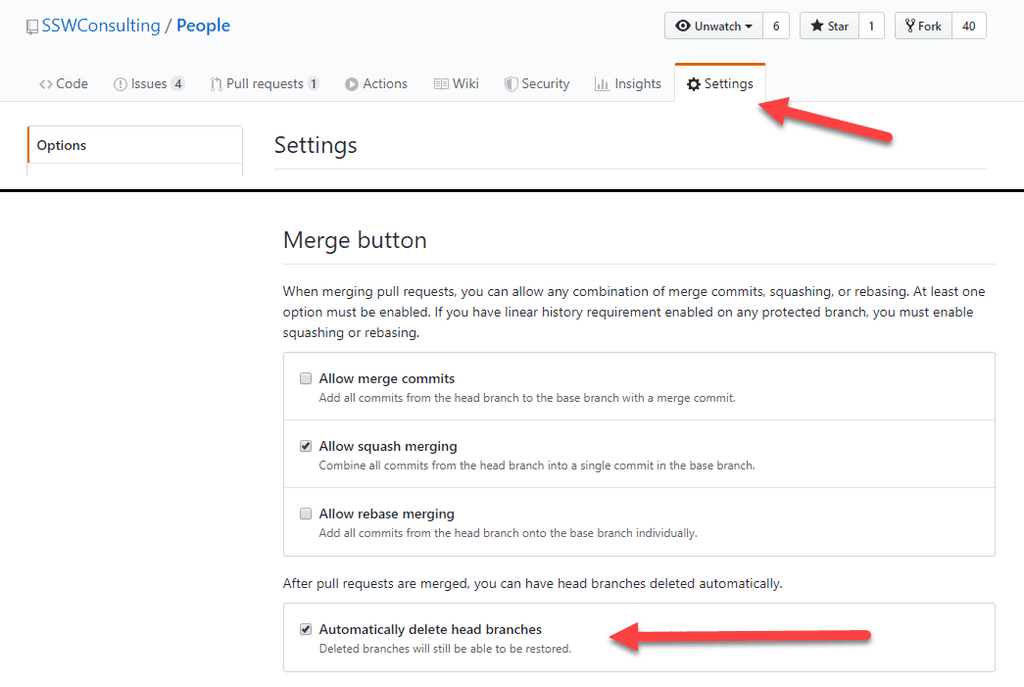Select Options in the settings sidebar

point(61,145)
